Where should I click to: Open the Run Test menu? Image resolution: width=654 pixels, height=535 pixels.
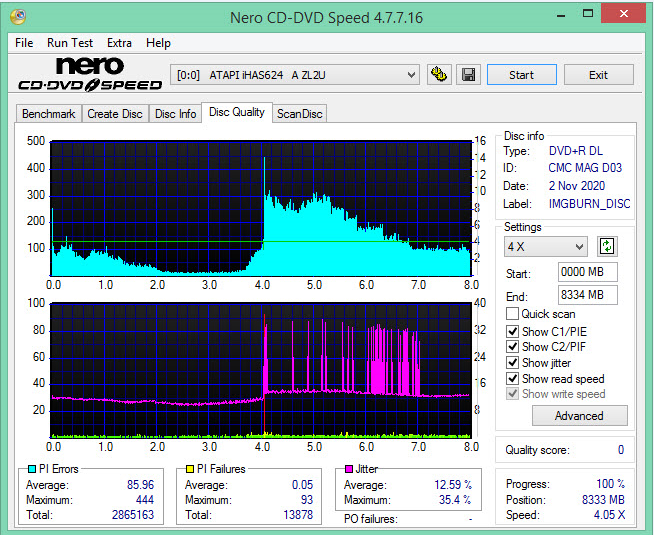70,43
